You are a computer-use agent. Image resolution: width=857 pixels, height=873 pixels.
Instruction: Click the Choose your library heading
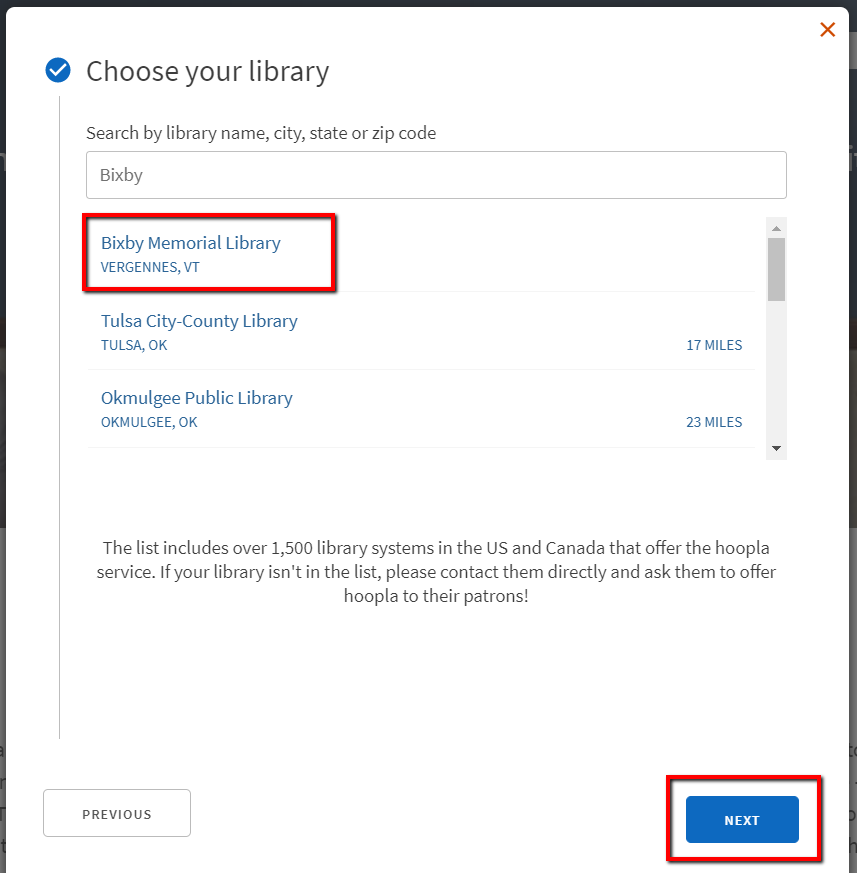point(207,71)
